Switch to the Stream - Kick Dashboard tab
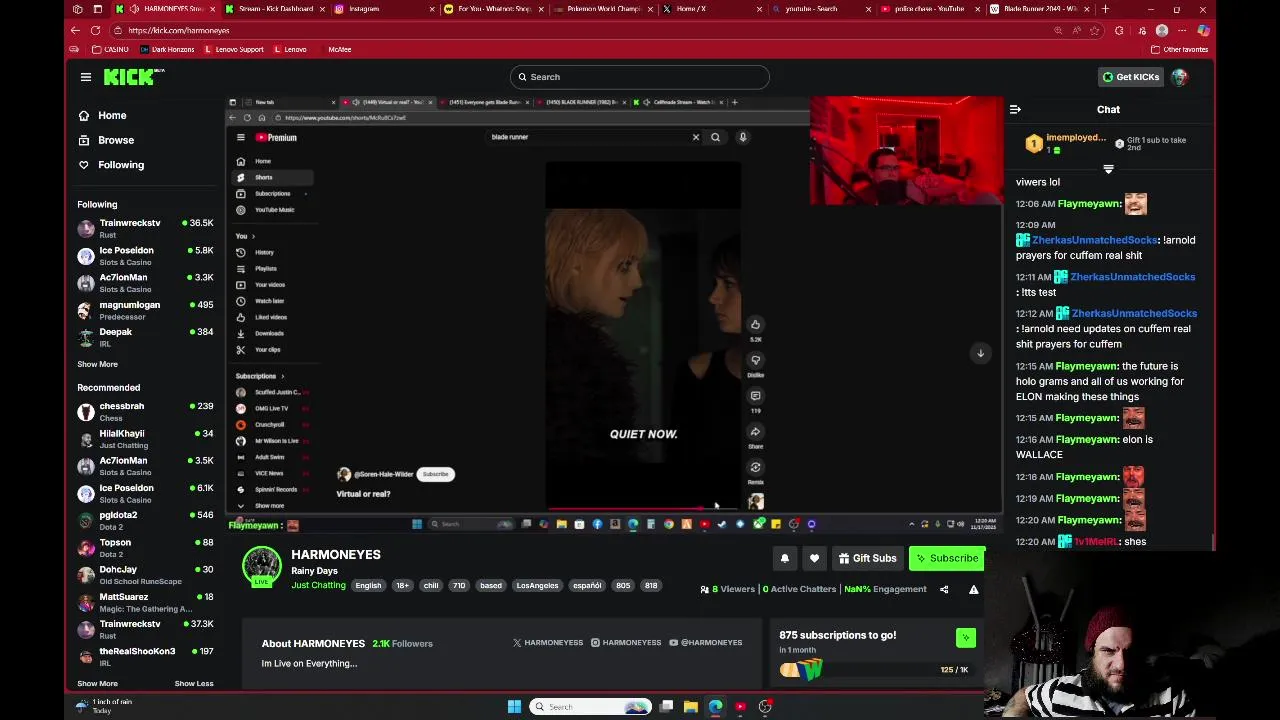Screen dimensions: 1280x720 point(275,9)
